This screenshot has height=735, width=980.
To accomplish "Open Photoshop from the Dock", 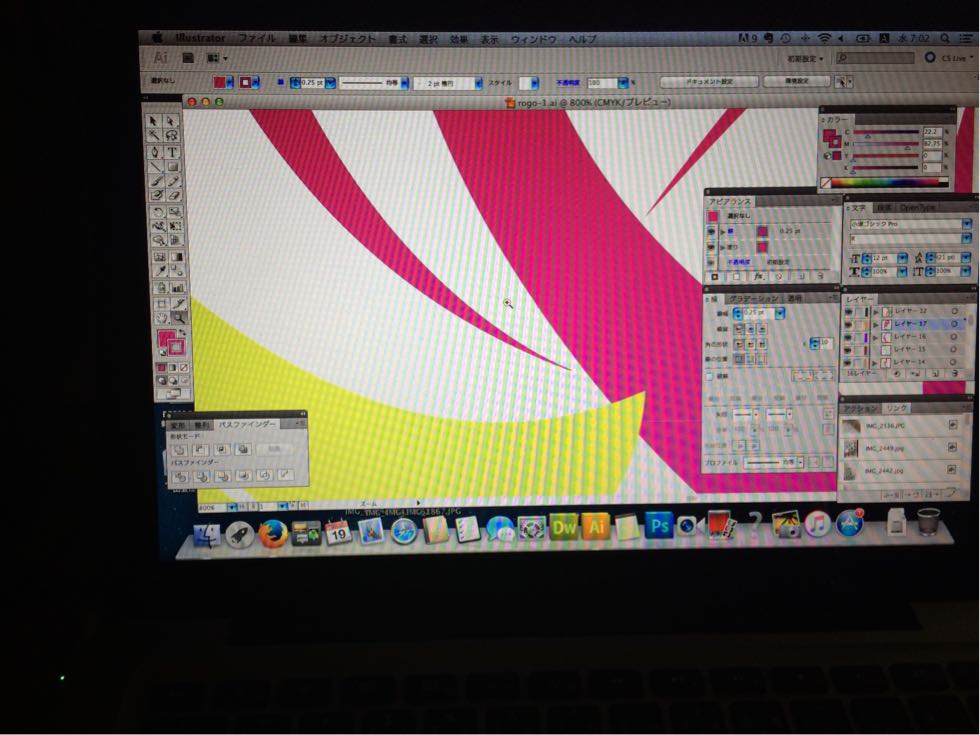I will point(659,525).
